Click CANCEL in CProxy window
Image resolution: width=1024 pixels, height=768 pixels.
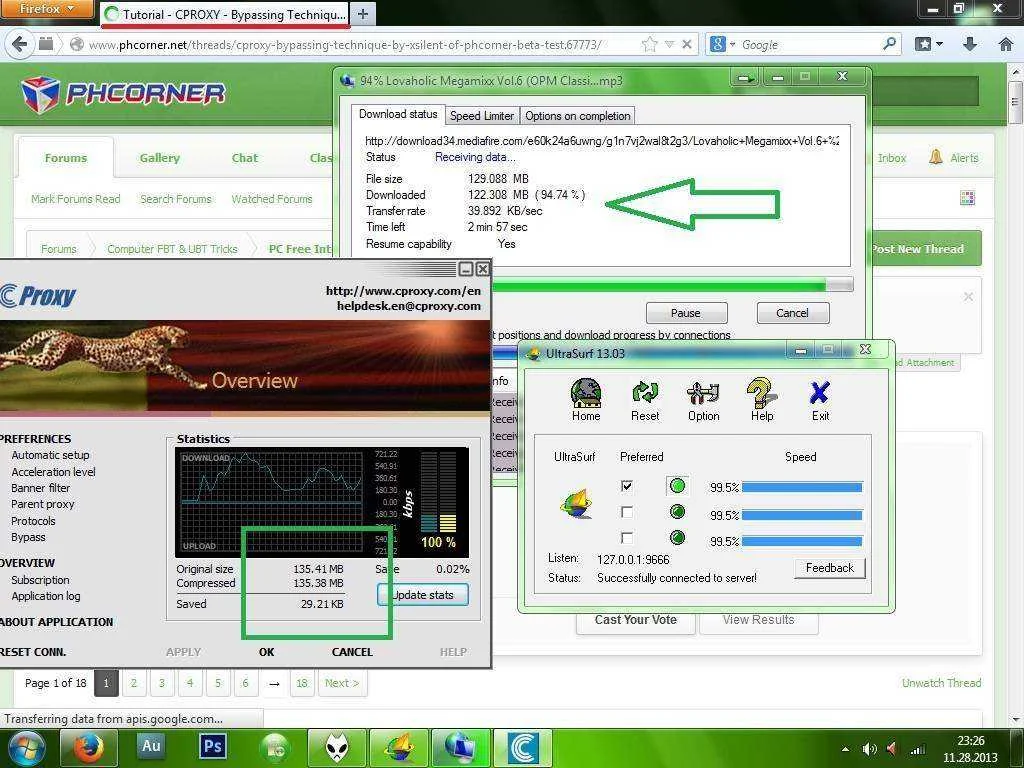(x=352, y=652)
